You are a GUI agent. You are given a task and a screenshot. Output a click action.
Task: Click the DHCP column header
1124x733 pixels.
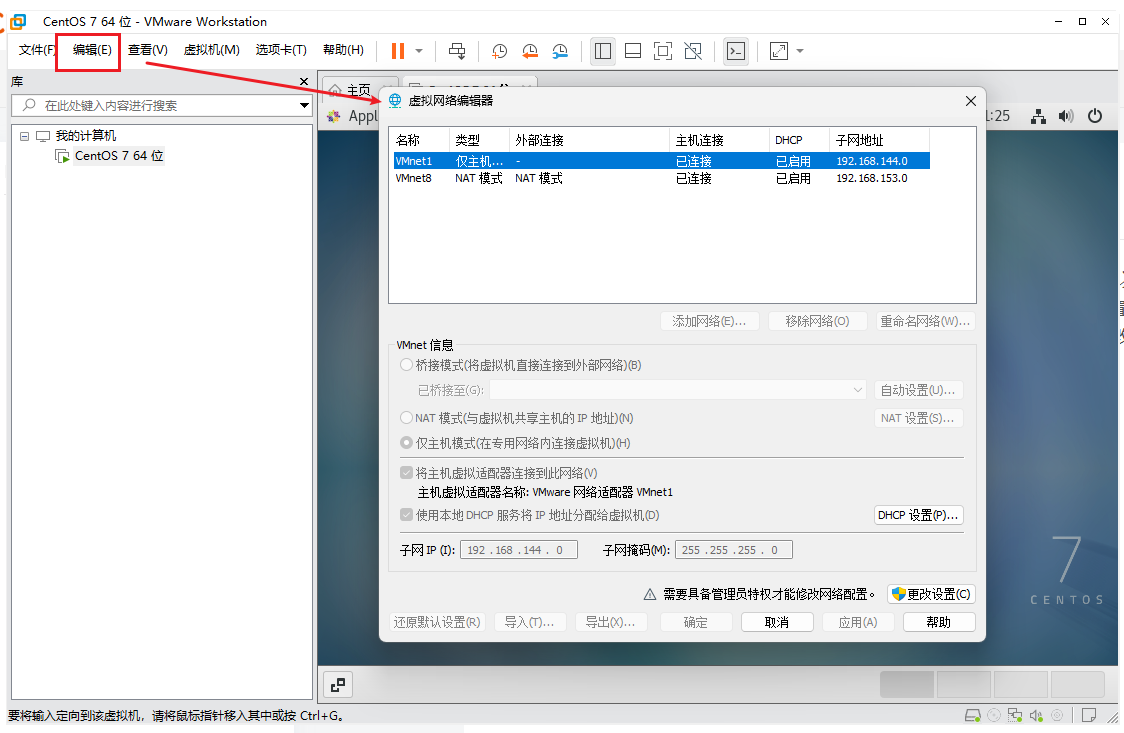(x=799, y=140)
